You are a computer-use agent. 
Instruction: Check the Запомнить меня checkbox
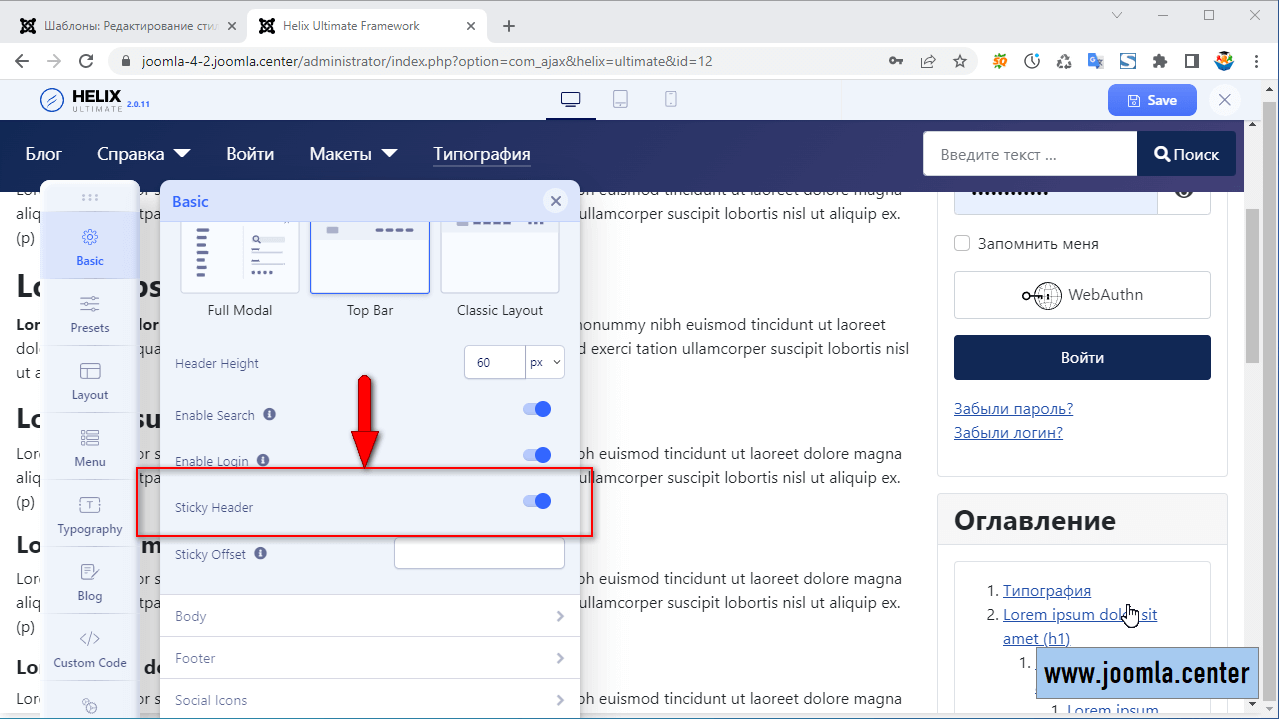(962, 243)
